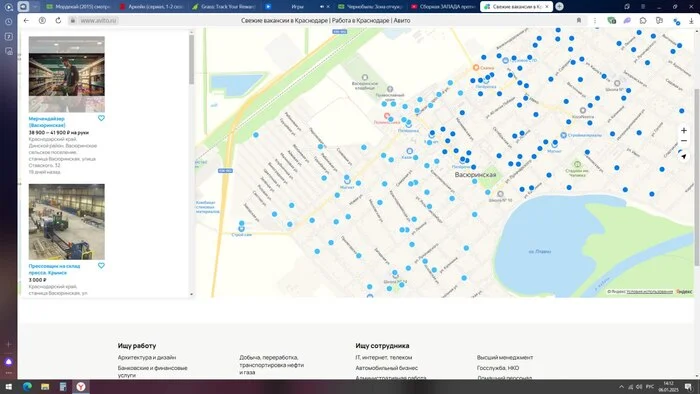Open Alice assistant icon in browser sidebar
Image resolution: width=700 pixels, height=394 pixels.
coord(8,361)
